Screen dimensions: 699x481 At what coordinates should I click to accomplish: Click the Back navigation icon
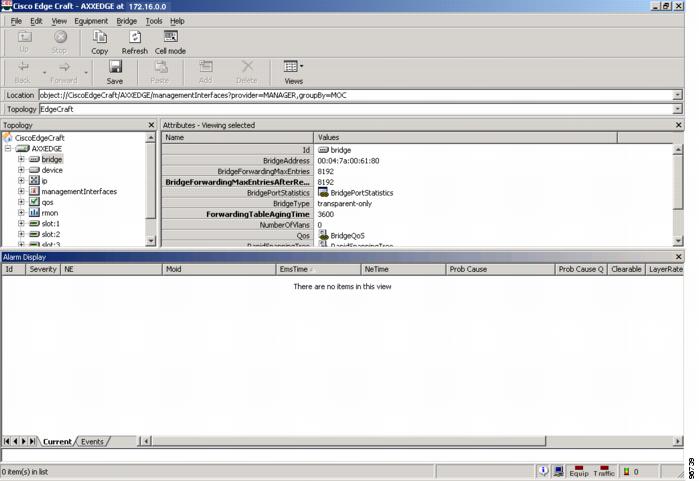coord(23,67)
